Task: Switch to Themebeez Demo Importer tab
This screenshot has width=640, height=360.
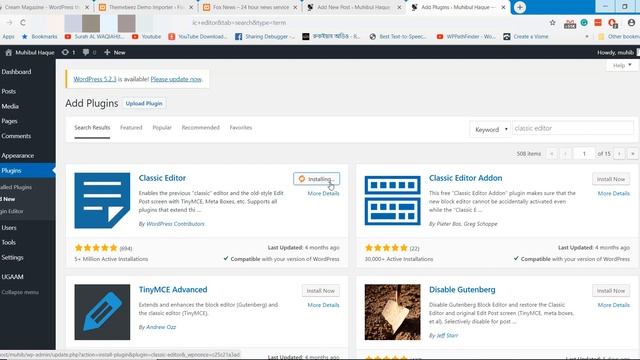Action: [x=146, y=7]
